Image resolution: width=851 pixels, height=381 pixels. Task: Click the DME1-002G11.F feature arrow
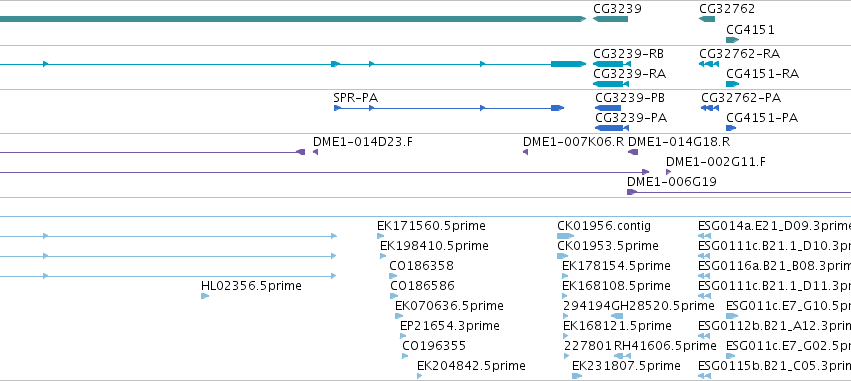coord(669,172)
